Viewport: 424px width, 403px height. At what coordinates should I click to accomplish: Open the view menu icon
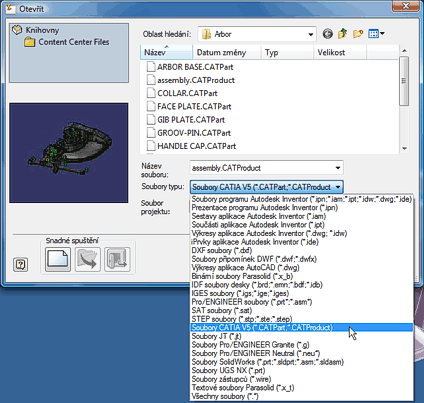pyautogui.click(x=376, y=34)
